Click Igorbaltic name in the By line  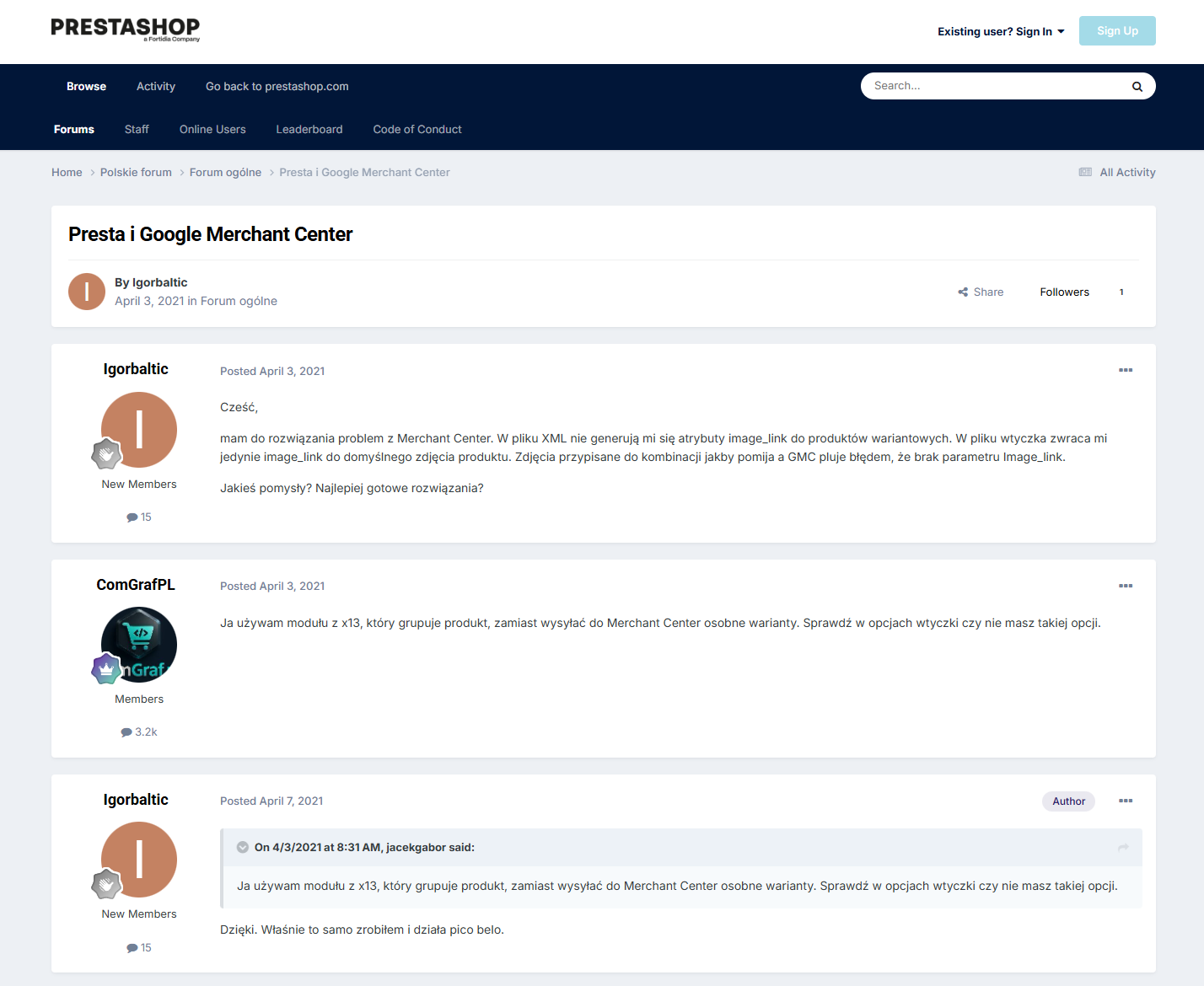(x=159, y=282)
